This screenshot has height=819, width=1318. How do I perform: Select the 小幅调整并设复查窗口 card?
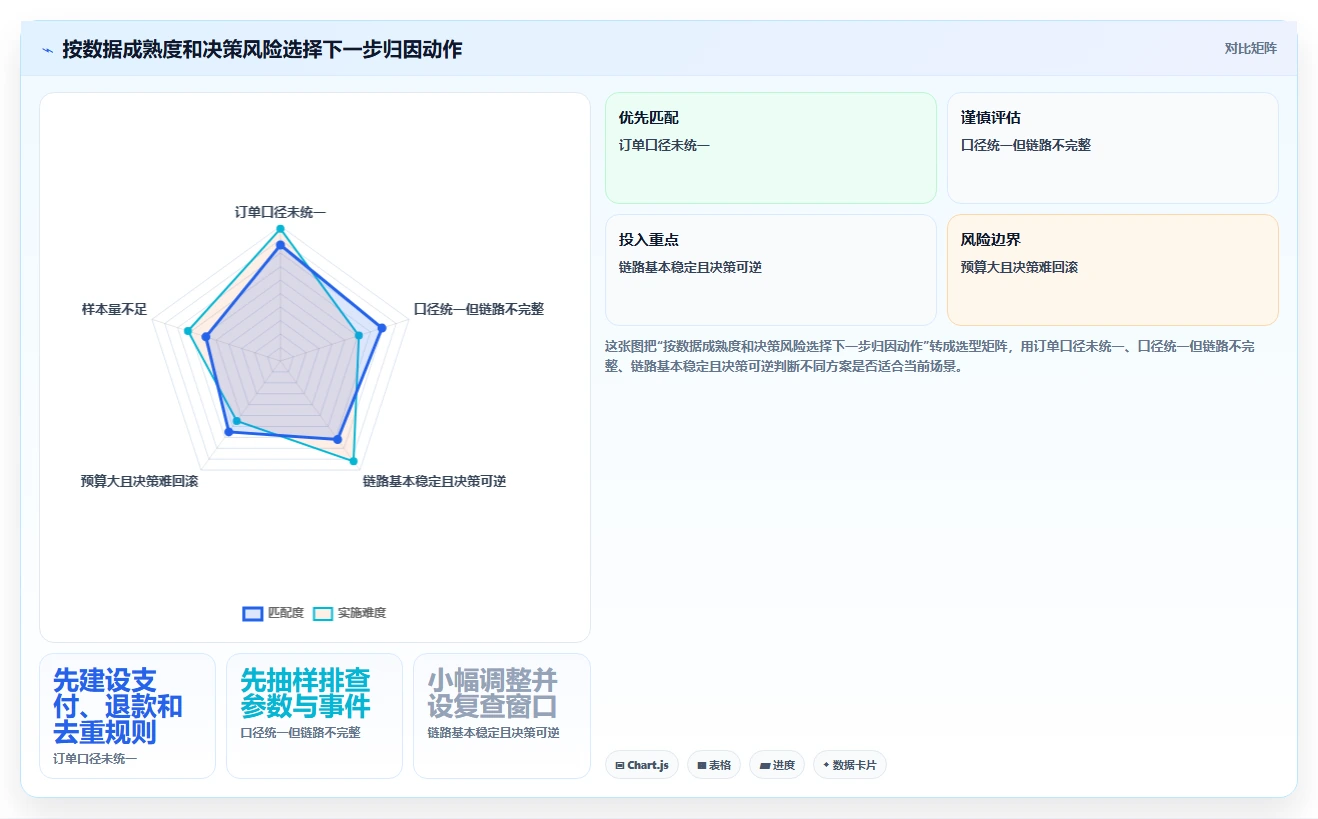(x=502, y=716)
